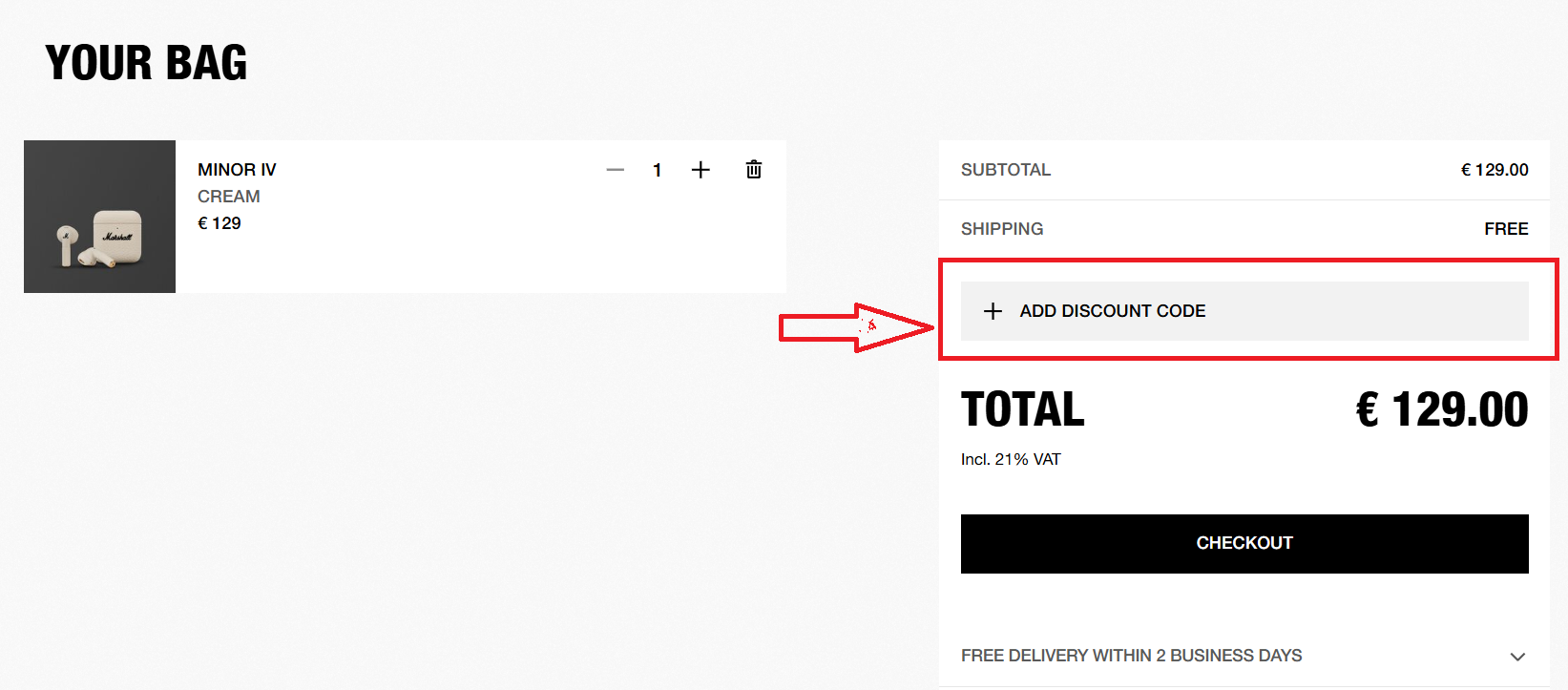Image resolution: width=1568 pixels, height=690 pixels.
Task: Click the € 129 item price
Action: tap(220, 223)
